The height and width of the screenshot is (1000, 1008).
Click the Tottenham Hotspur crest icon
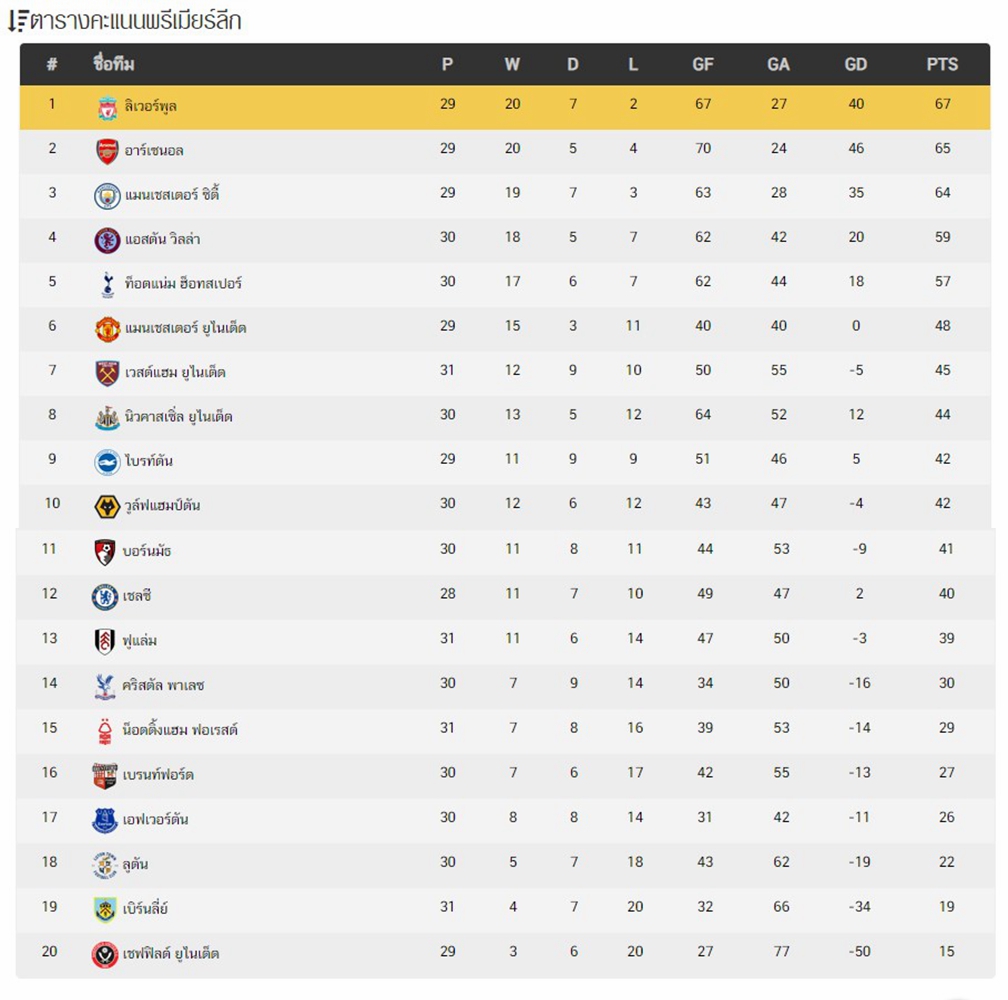click(x=107, y=285)
